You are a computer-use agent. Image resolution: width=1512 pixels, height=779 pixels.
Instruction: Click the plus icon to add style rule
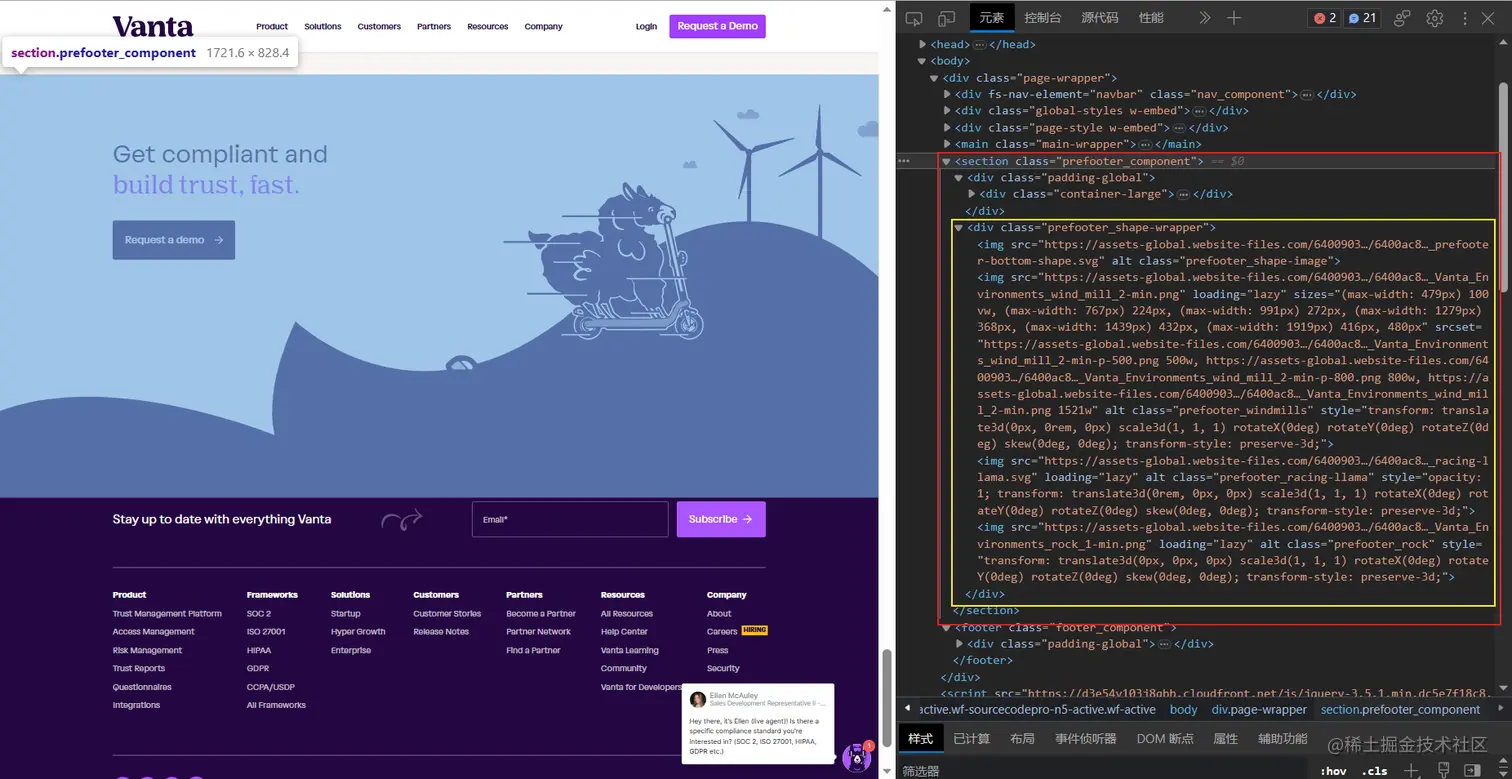point(1411,770)
